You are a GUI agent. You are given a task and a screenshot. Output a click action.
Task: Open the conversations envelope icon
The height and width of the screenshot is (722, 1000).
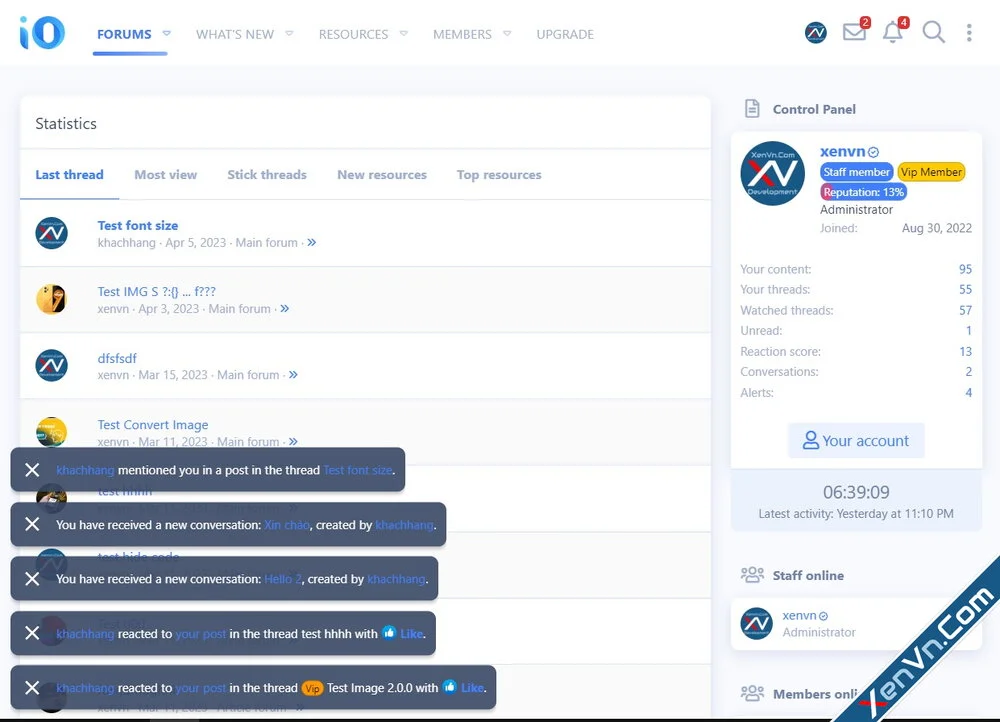point(853,33)
